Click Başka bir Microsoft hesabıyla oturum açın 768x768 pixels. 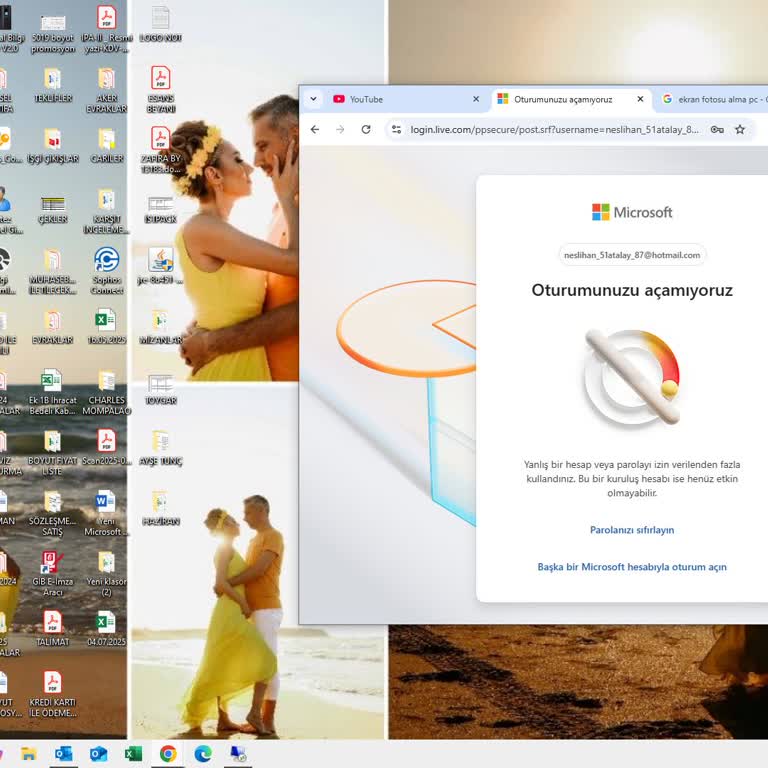pos(632,567)
